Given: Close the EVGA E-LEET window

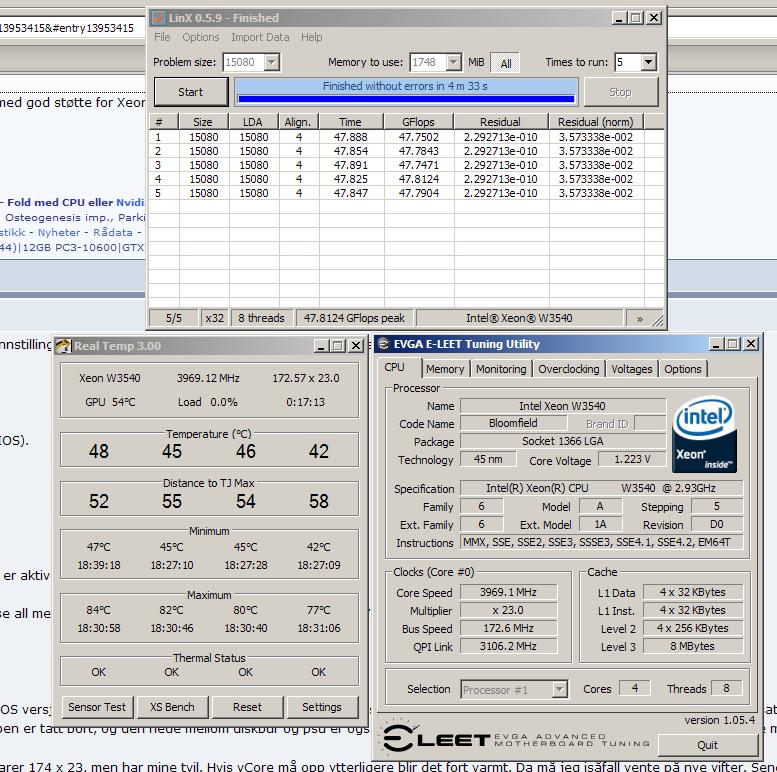Looking at the screenshot, I should pyautogui.click(x=751, y=344).
